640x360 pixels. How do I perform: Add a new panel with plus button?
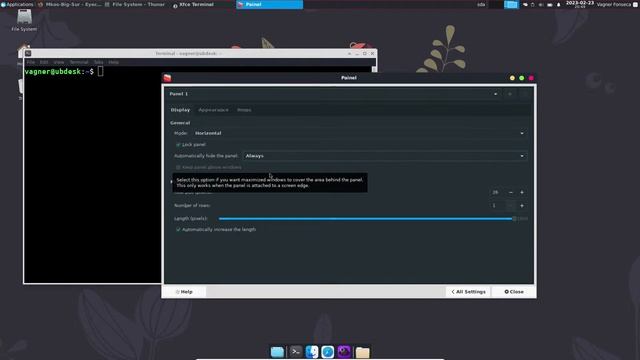(x=510, y=94)
